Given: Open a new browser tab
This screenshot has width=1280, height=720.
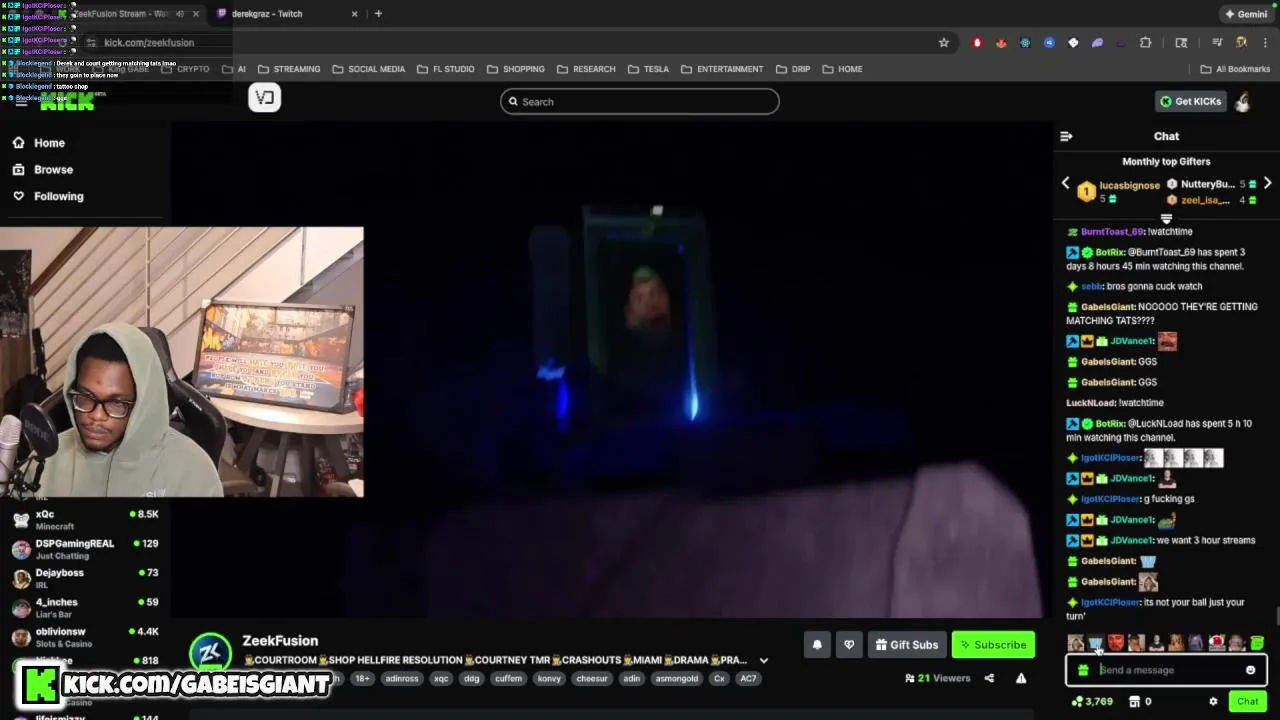Looking at the screenshot, I should pyautogui.click(x=378, y=14).
